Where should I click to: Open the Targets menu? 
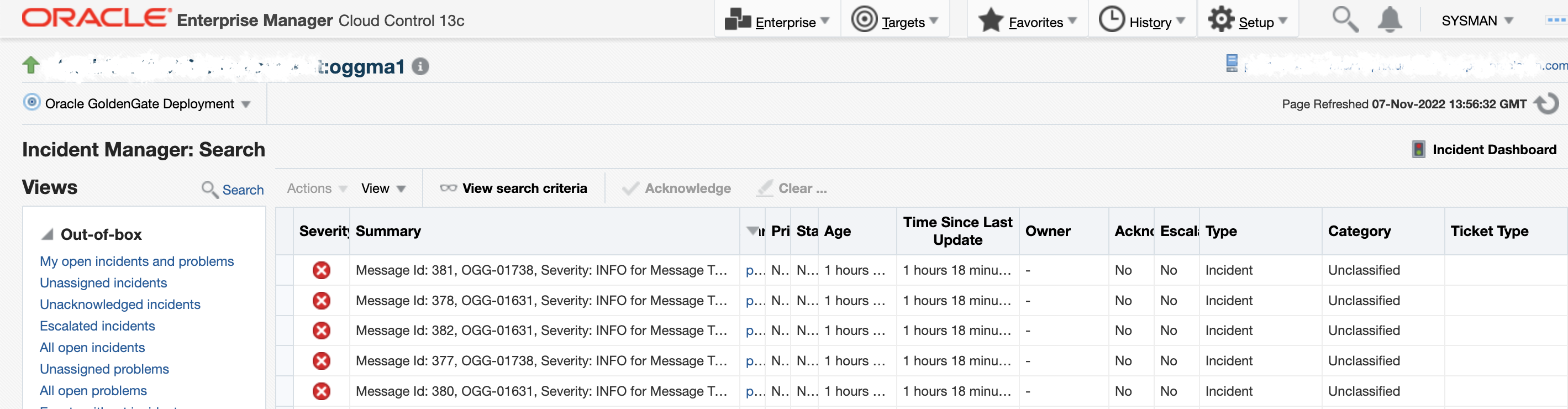(x=895, y=20)
